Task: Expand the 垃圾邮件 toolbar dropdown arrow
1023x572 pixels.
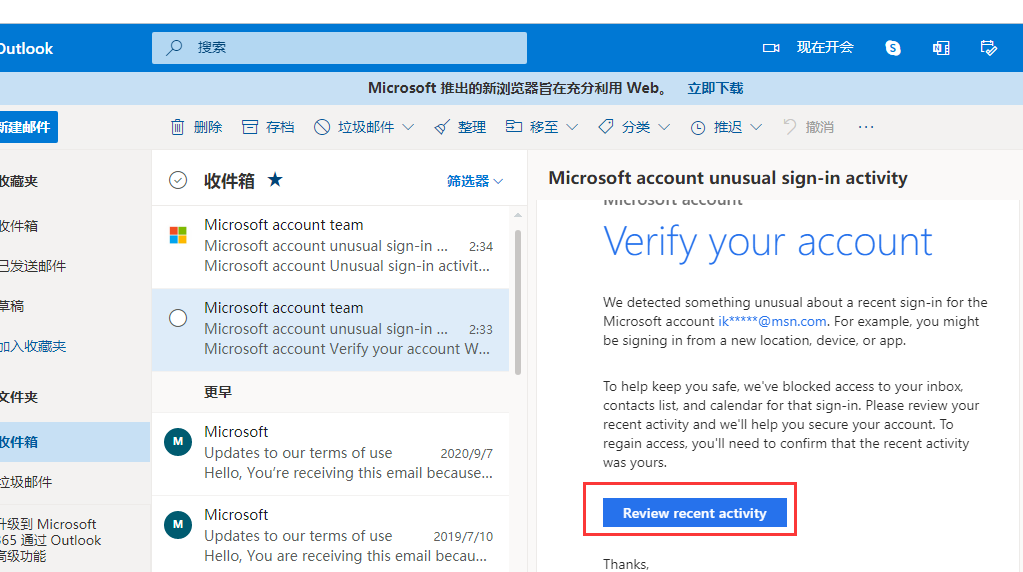Action: 408,127
